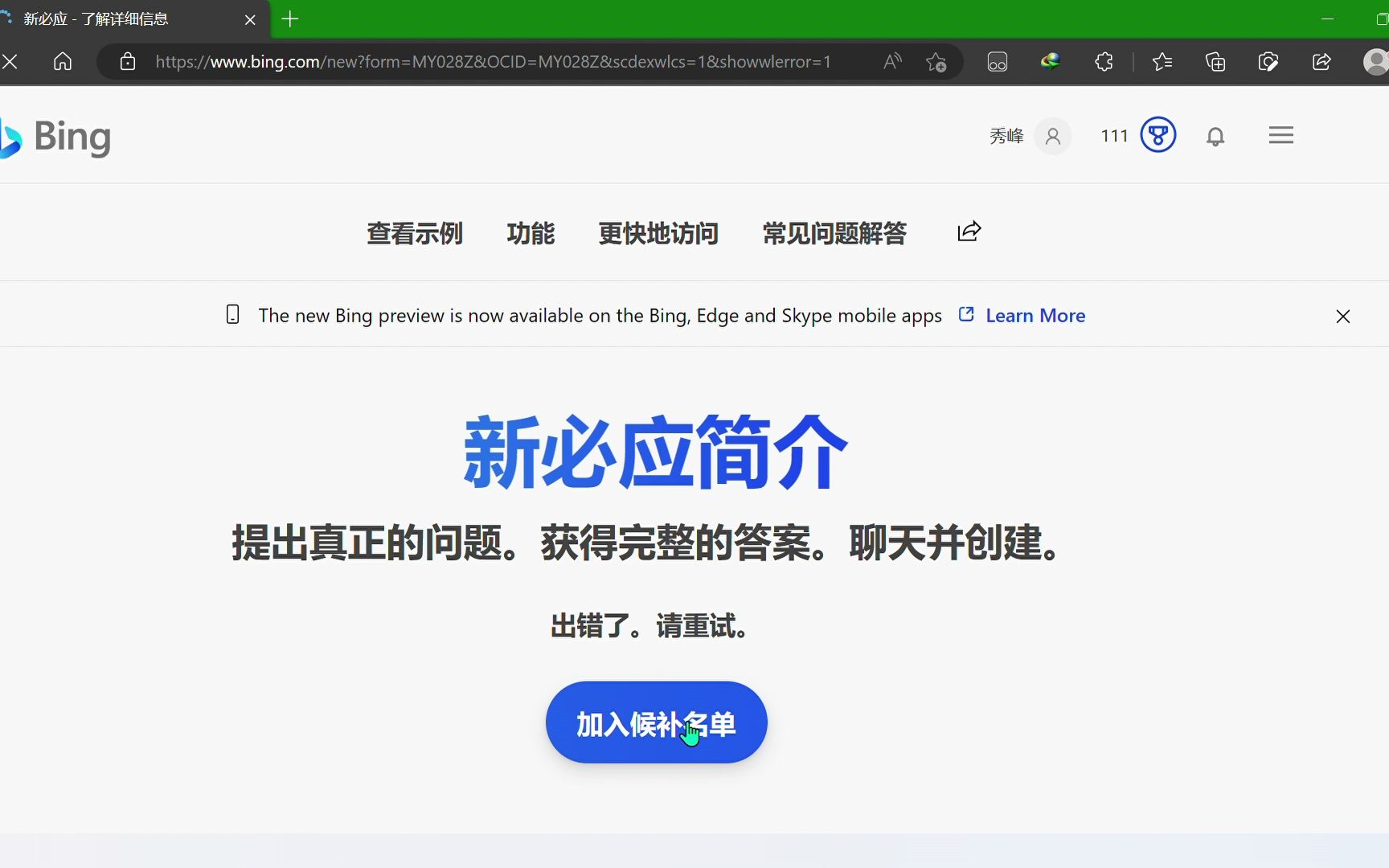The width and height of the screenshot is (1389, 868).
Task: Click the 出错了。请重试。 message
Action: coord(651,625)
